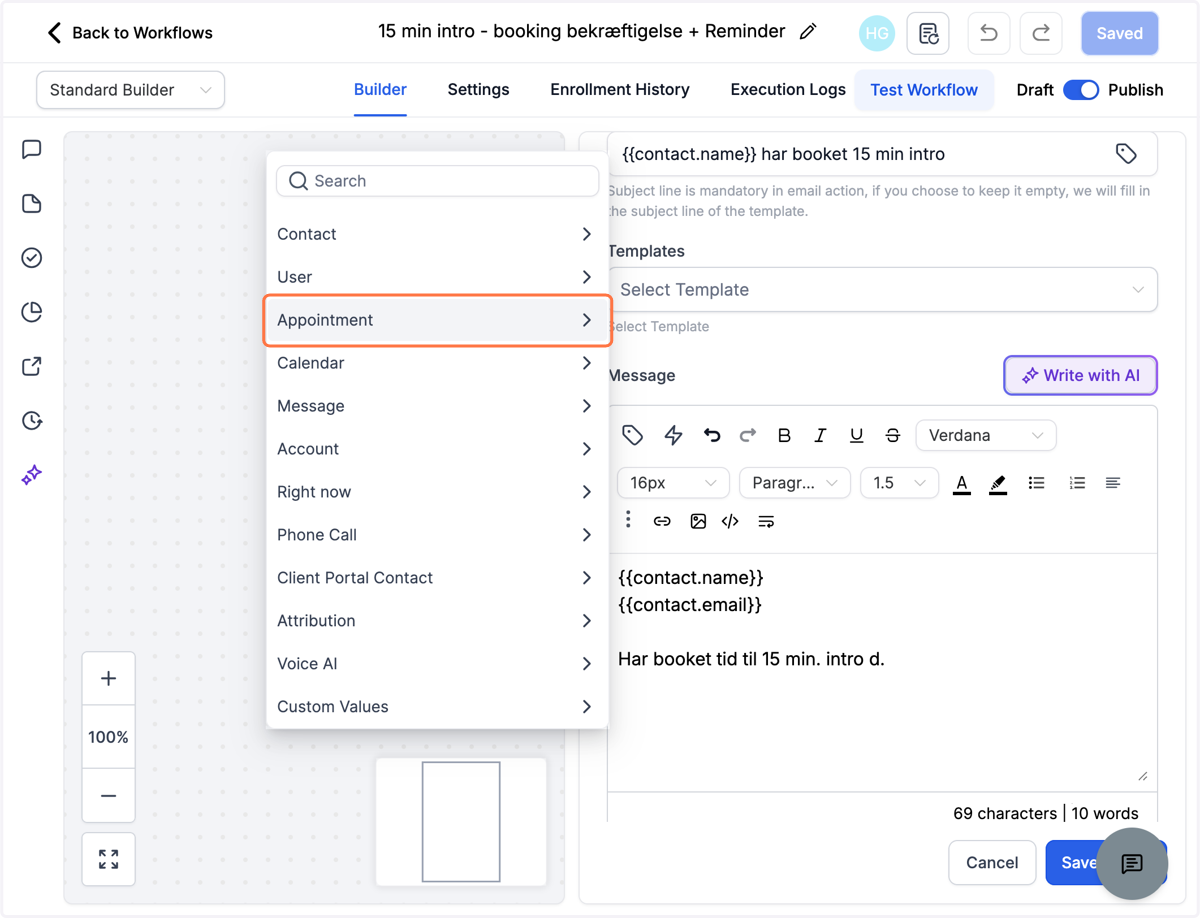Open the floating chat support bubble
This screenshot has width=1200, height=918.
click(x=1132, y=863)
